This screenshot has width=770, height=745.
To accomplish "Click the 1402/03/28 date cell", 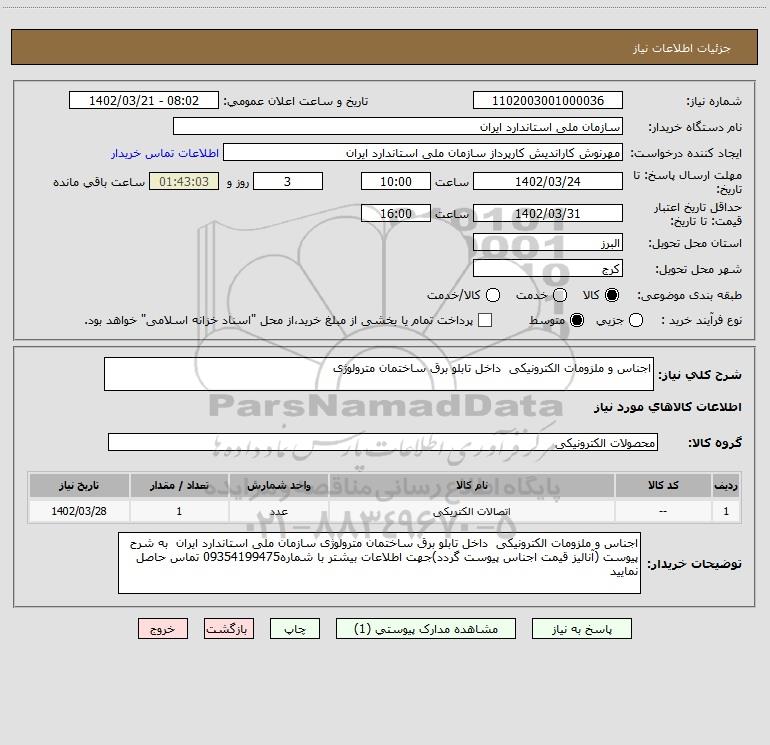I will coord(79,511).
